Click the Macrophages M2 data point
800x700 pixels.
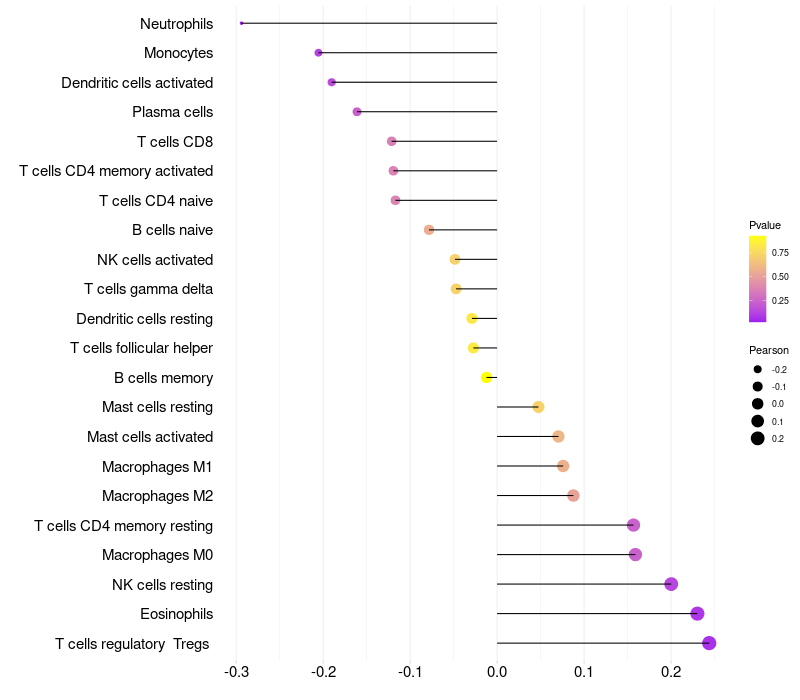(573, 495)
